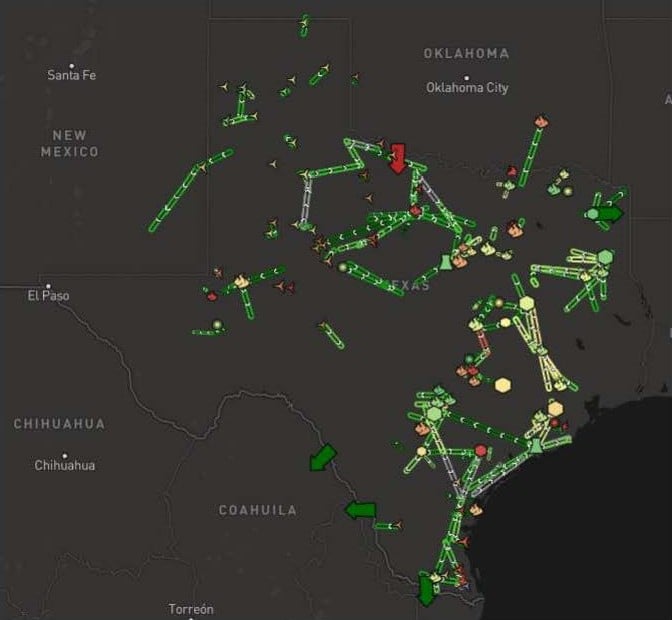Click the green downward arrow at Texas southern tip

click(x=427, y=590)
